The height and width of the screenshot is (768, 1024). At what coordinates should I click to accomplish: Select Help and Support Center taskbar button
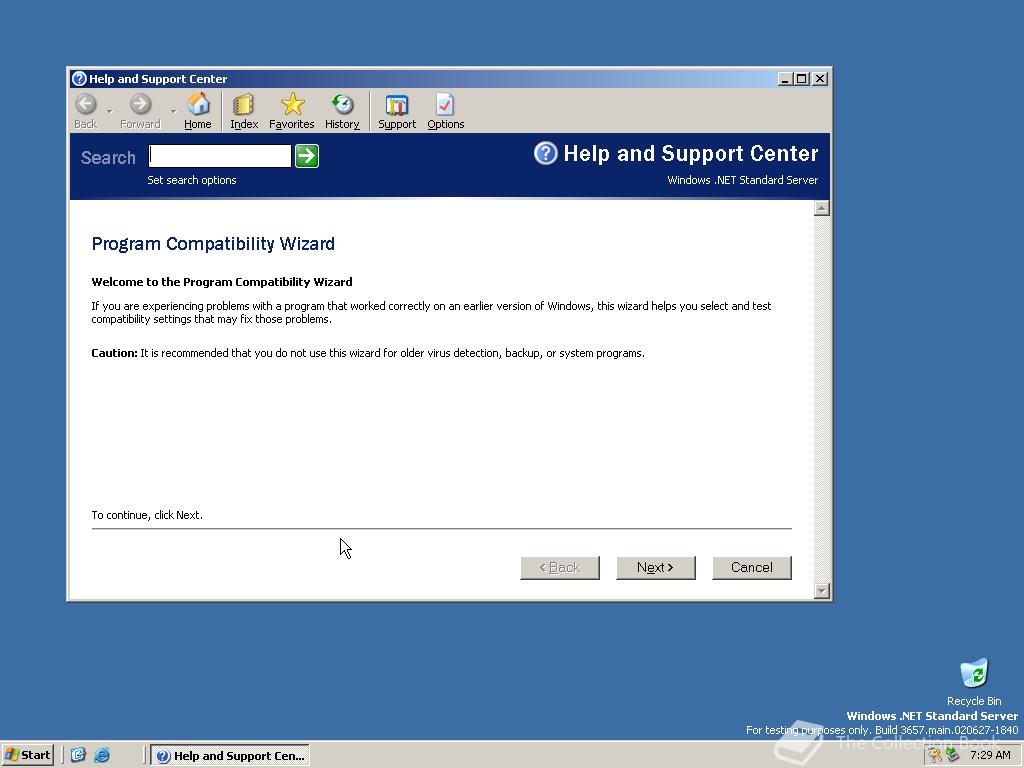click(230, 756)
